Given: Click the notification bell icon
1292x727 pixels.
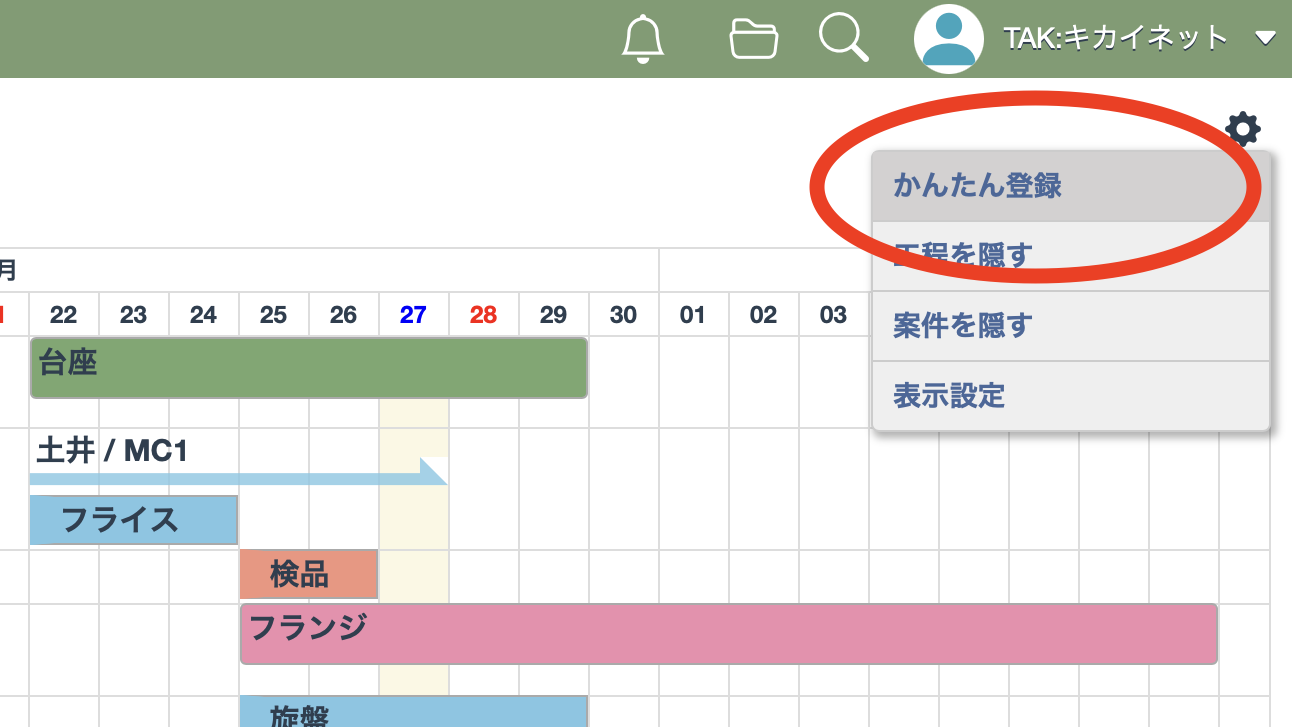Looking at the screenshot, I should point(643,39).
